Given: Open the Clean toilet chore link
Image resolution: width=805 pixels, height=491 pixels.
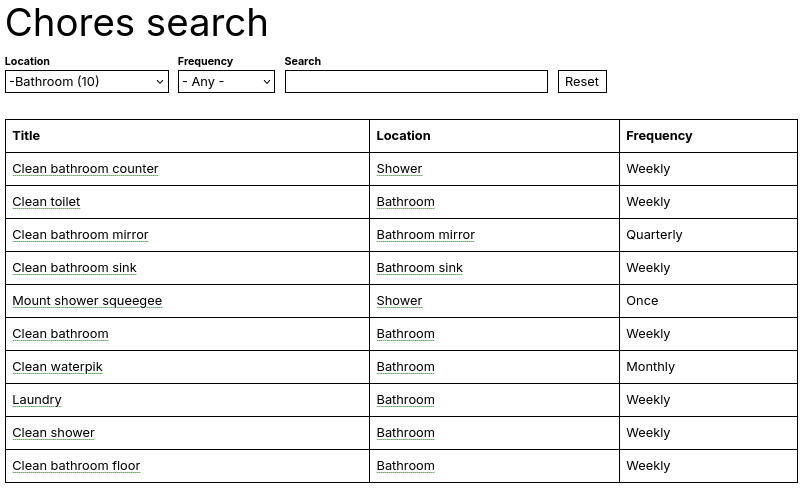Looking at the screenshot, I should (x=46, y=202).
